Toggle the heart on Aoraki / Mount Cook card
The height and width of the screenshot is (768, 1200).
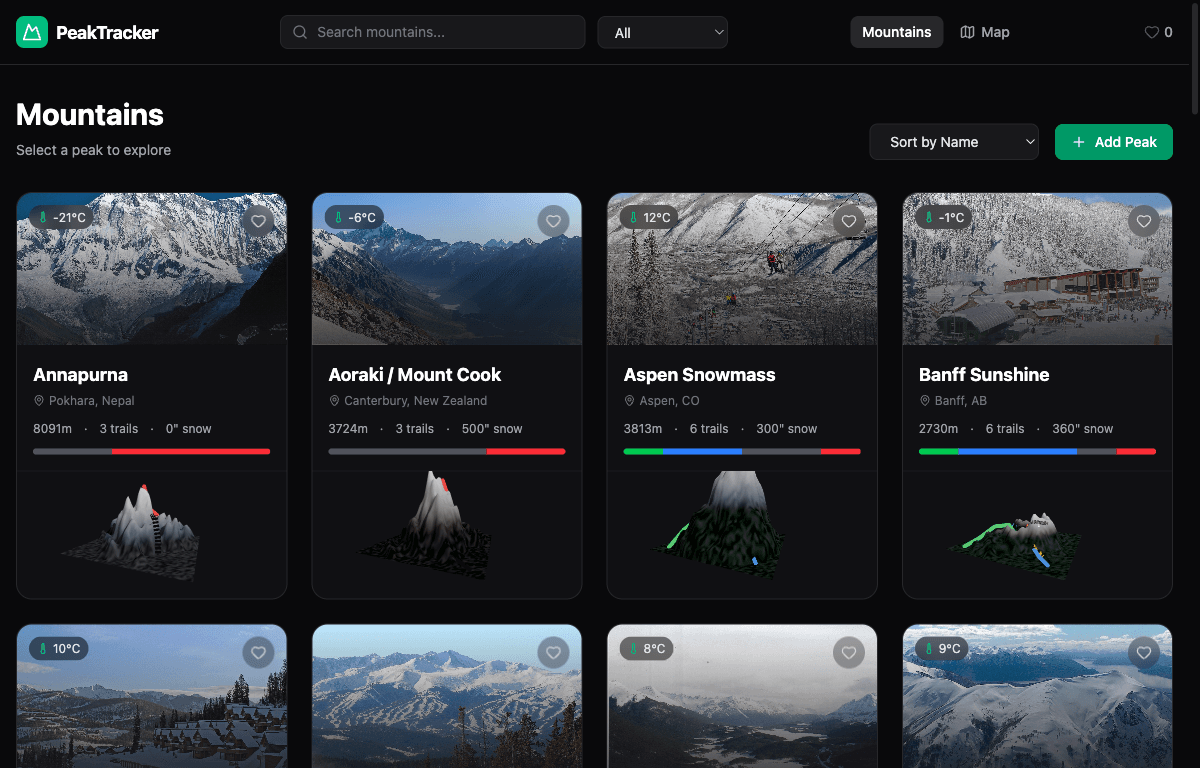(x=553, y=220)
